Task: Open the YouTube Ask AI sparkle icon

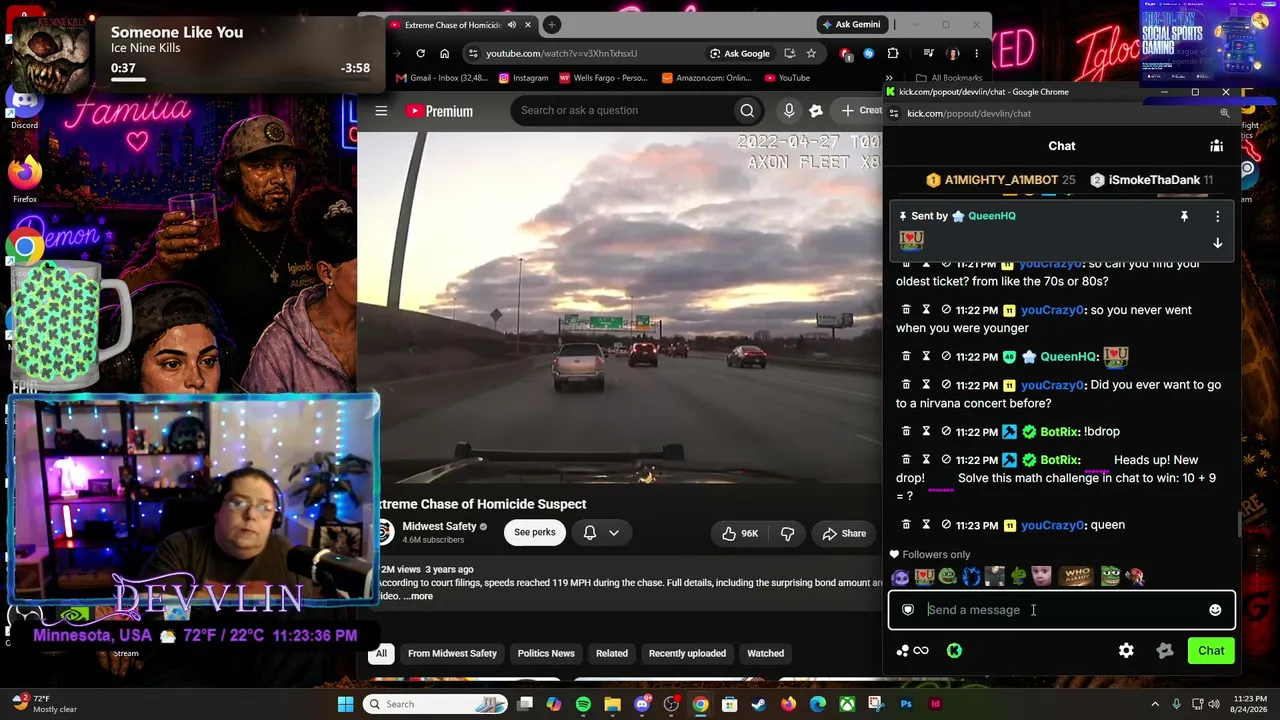Action: coord(816,111)
